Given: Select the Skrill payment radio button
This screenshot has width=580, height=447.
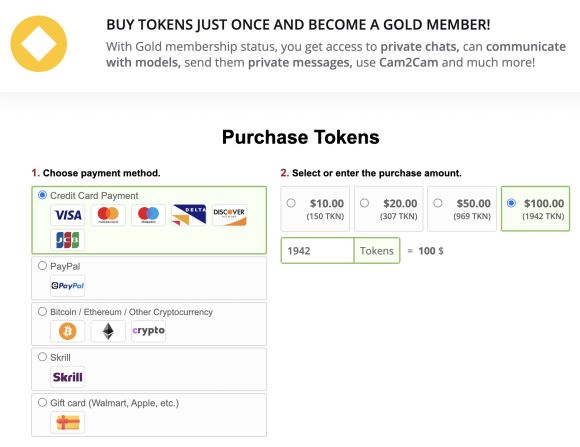Looking at the screenshot, I should [x=43, y=357].
